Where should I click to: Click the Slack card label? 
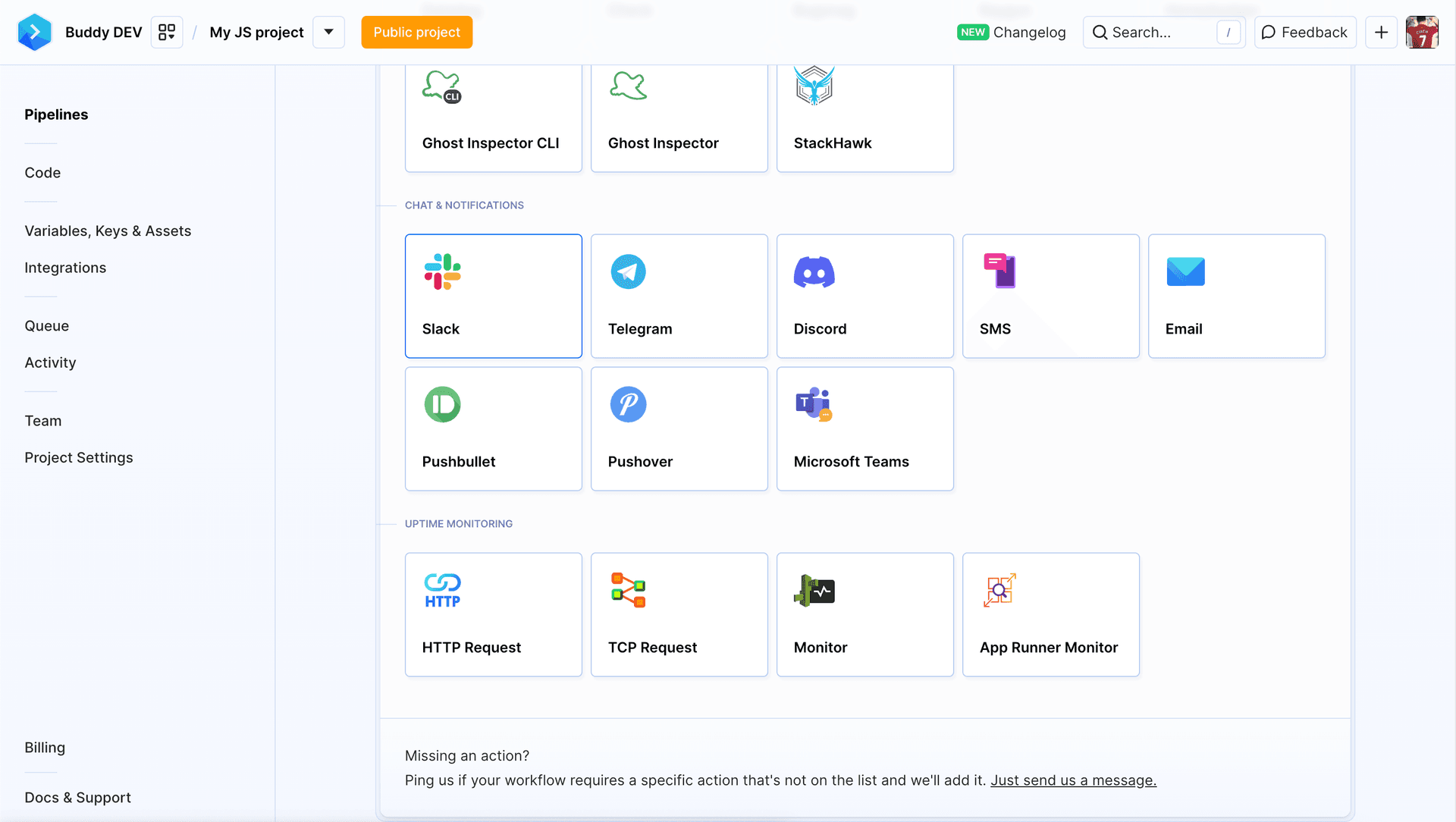click(441, 329)
